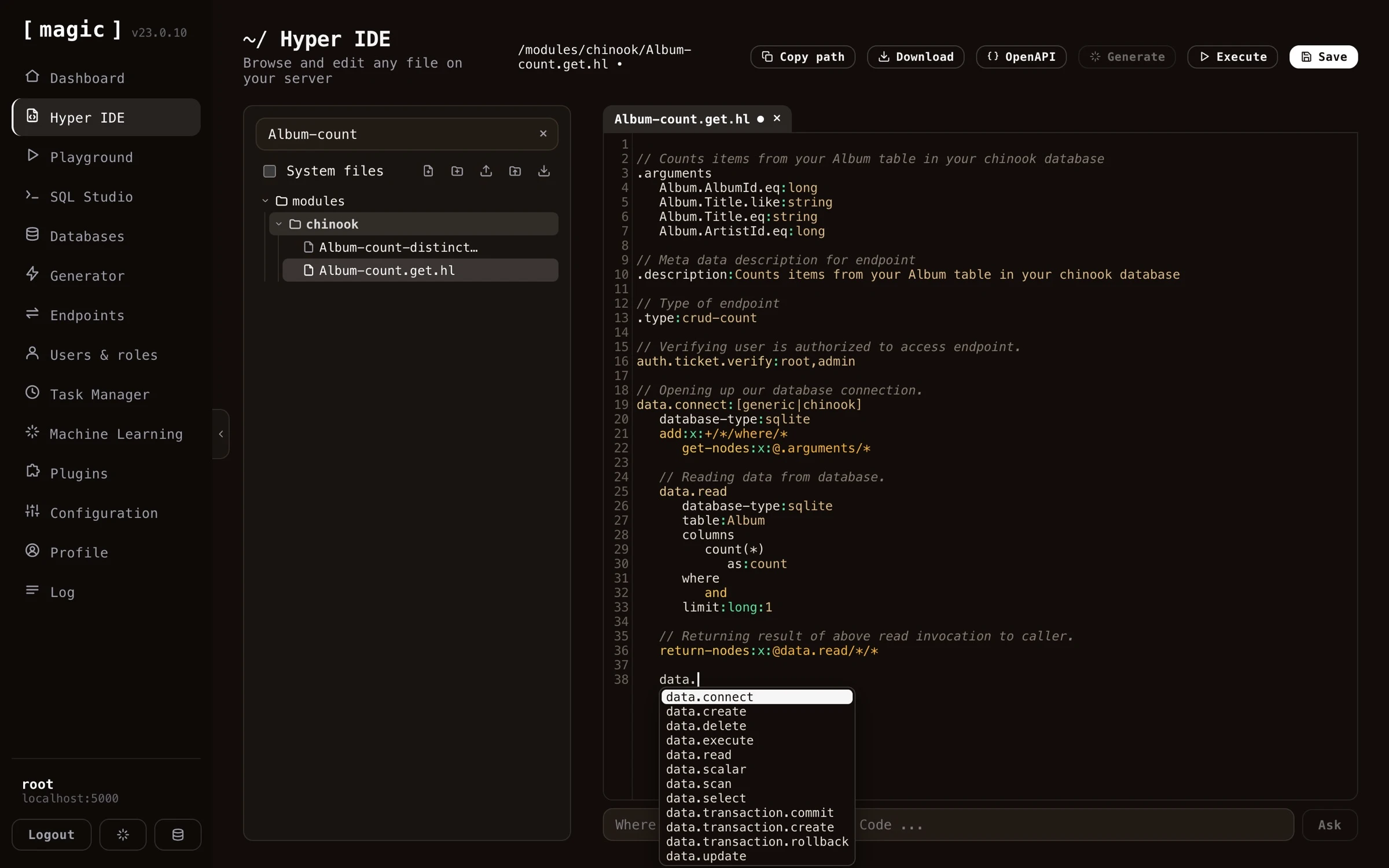Click the download arrow icon in file toolbar
1389x868 pixels.
(x=544, y=171)
